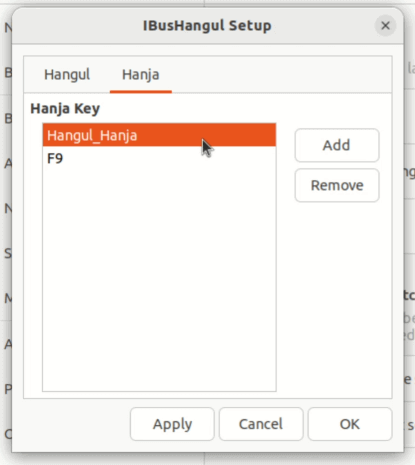Image resolution: width=415 pixels, height=465 pixels.
Task: Click Add to add a Hanja key
Action: coord(337,145)
